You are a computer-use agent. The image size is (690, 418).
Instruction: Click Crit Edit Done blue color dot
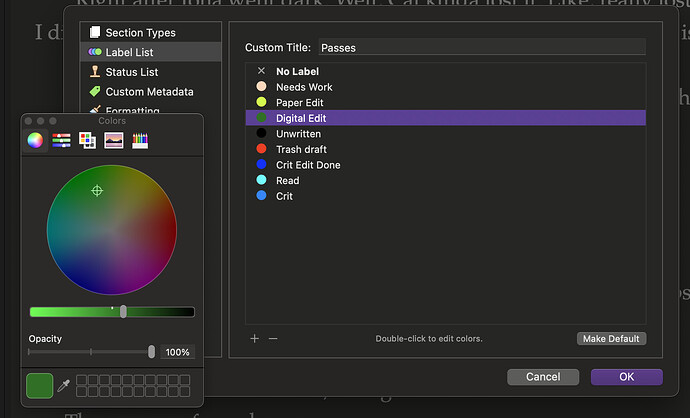point(261,164)
